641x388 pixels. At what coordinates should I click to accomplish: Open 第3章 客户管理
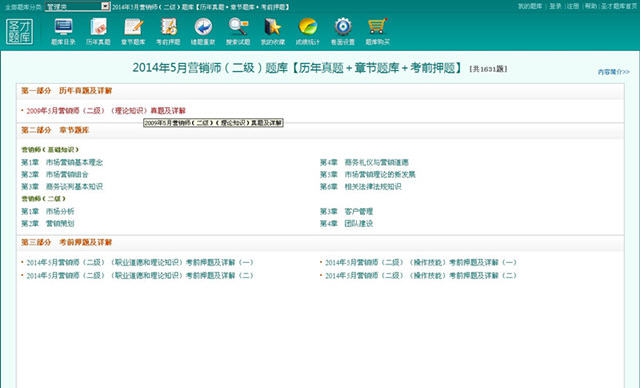[x=346, y=211]
